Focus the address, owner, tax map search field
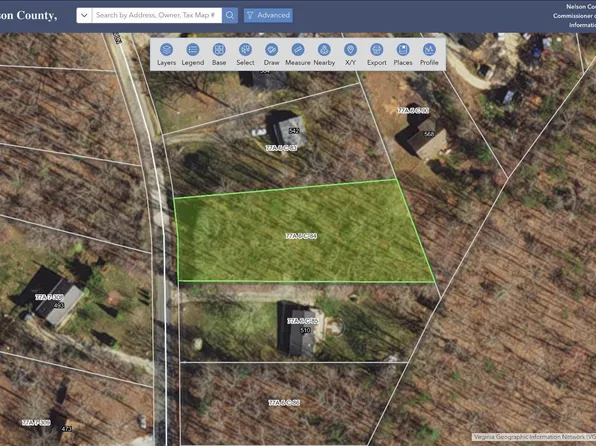 pos(157,15)
